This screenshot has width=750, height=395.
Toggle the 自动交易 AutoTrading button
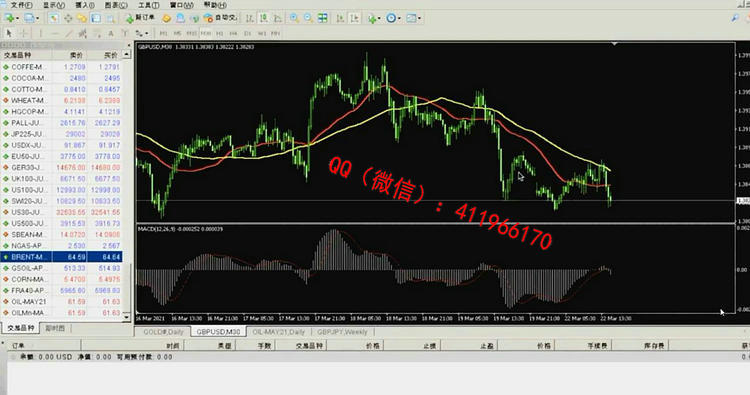[x=220, y=18]
